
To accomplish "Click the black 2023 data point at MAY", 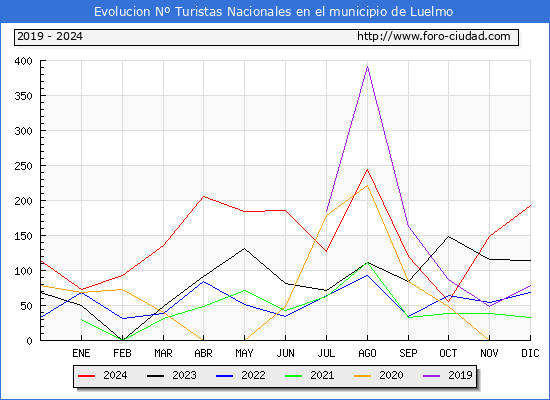I will pyautogui.click(x=244, y=248).
